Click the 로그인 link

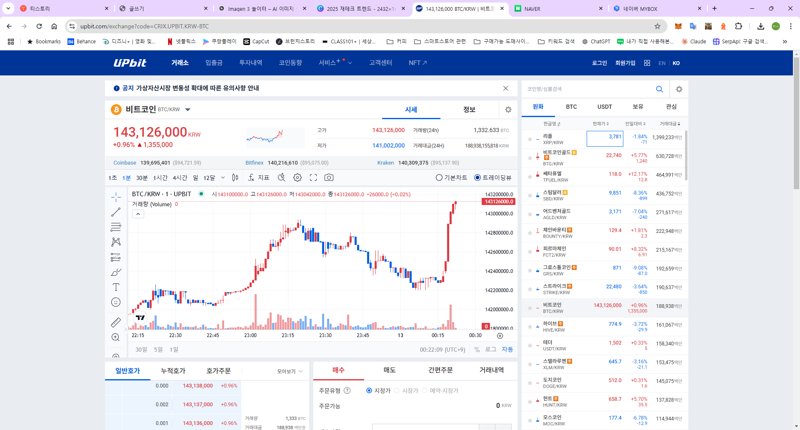click(599, 63)
